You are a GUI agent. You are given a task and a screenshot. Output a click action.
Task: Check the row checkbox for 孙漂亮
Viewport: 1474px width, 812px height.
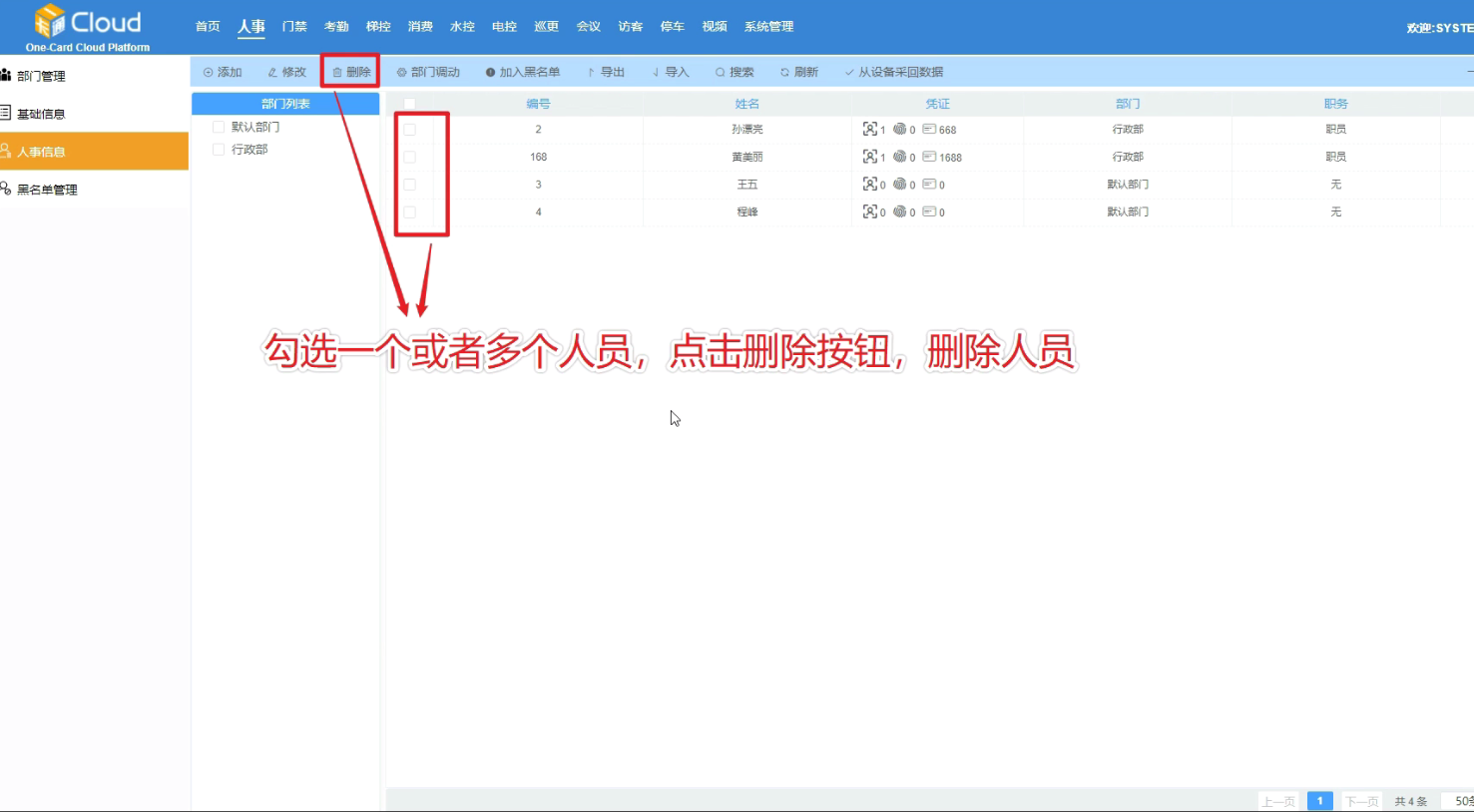409,130
